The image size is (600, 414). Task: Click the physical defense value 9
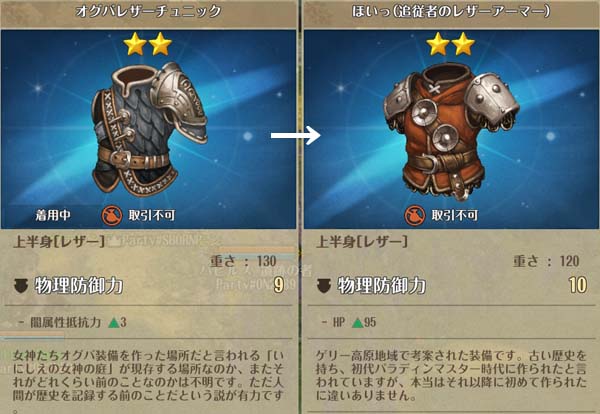click(x=279, y=285)
